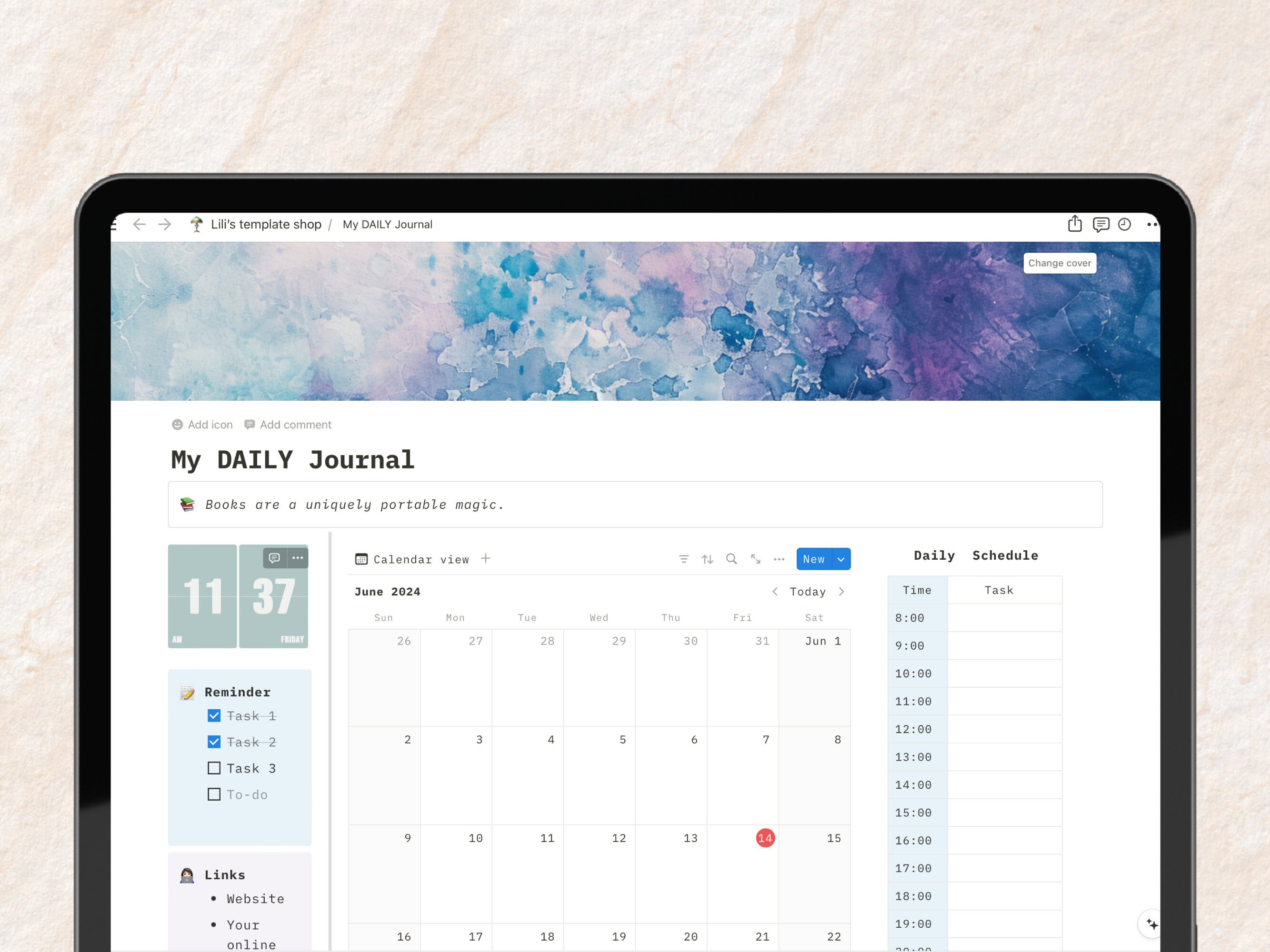Expand calendar to full page icon

[756, 559]
